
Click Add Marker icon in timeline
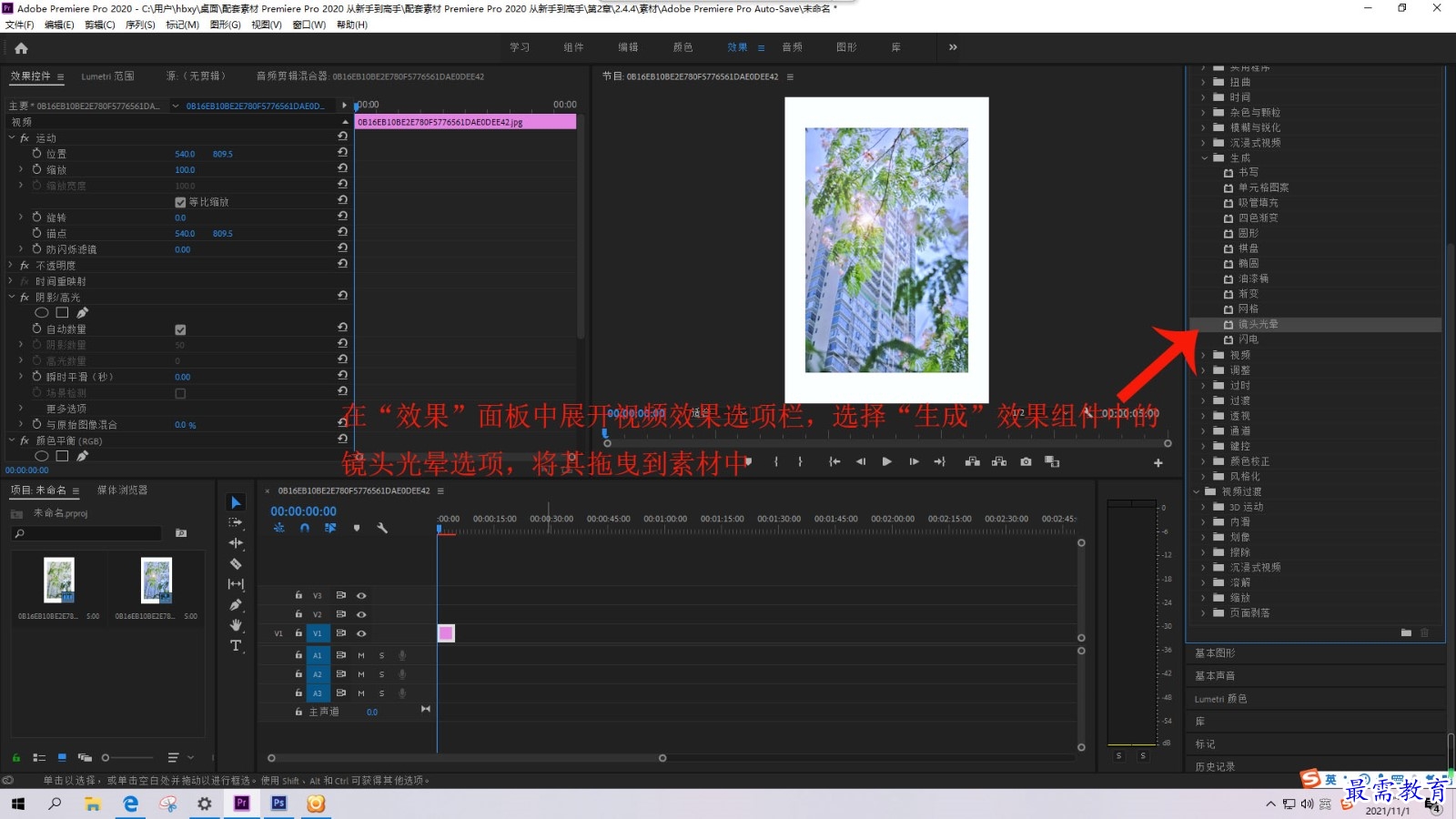pos(357,528)
